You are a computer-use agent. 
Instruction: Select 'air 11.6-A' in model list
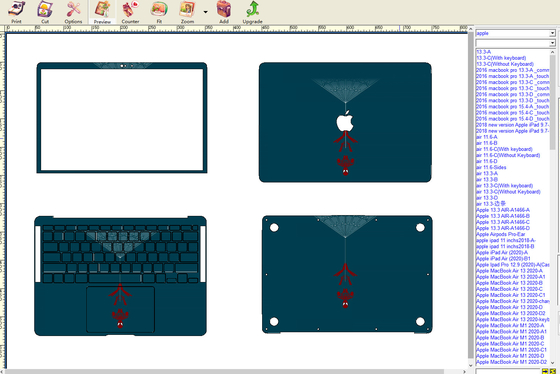tap(486, 137)
